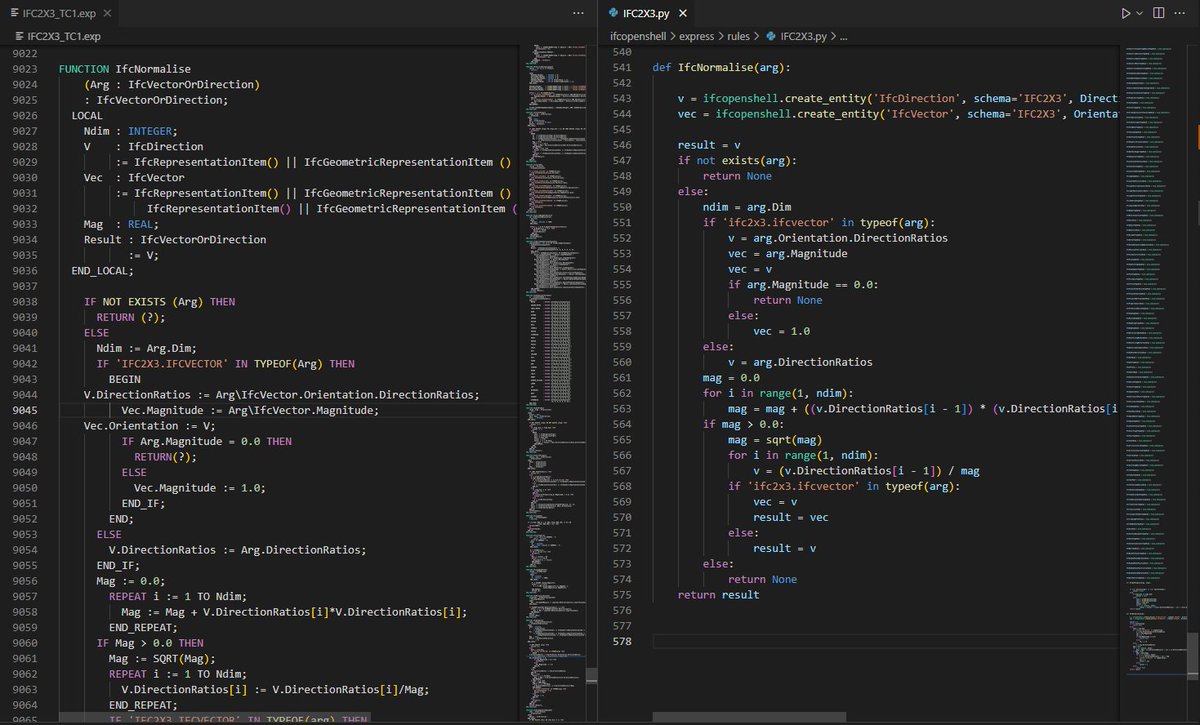The height and width of the screenshot is (725, 1200).
Task: Click 'Ndim : INTEGER;' declaration line
Action: click(x=130, y=131)
